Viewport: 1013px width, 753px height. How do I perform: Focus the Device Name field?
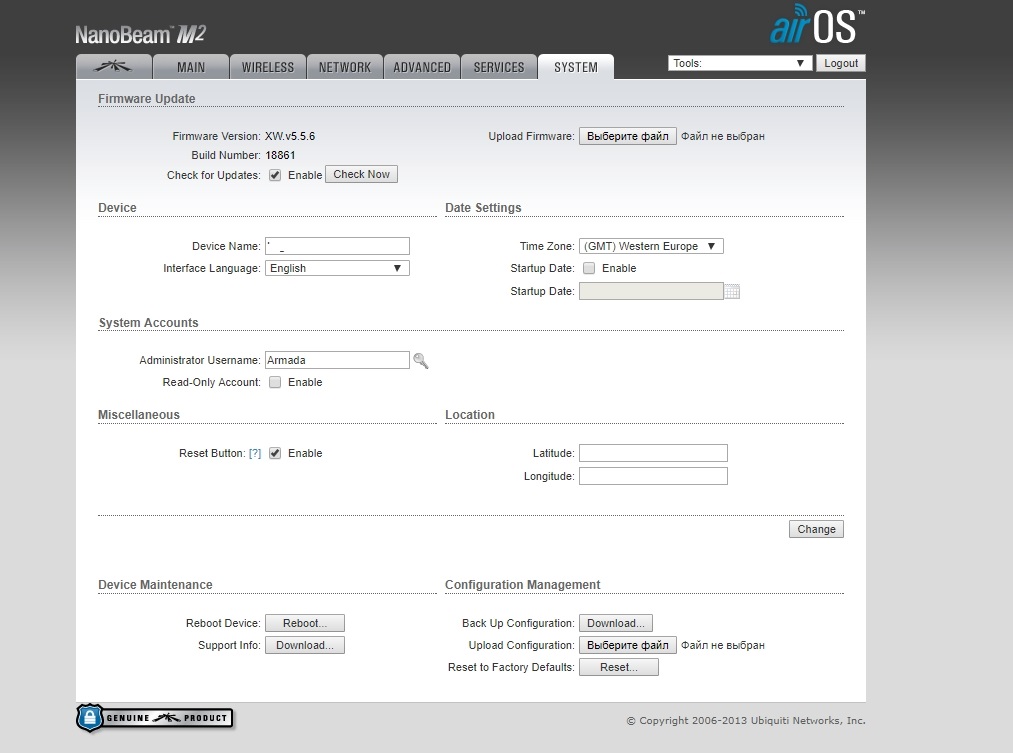coord(337,246)
